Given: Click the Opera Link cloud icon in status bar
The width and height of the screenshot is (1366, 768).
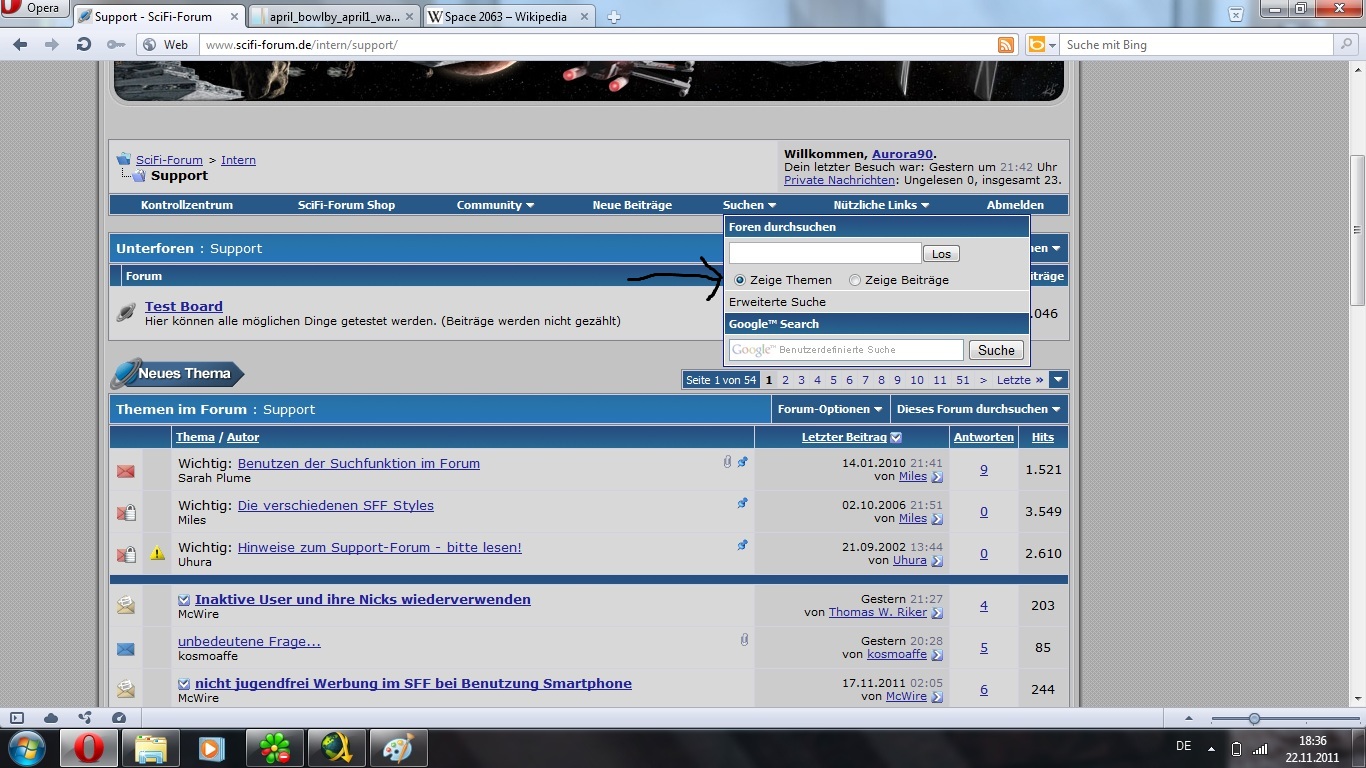Looking at the screenshot, I should (51, 718).
